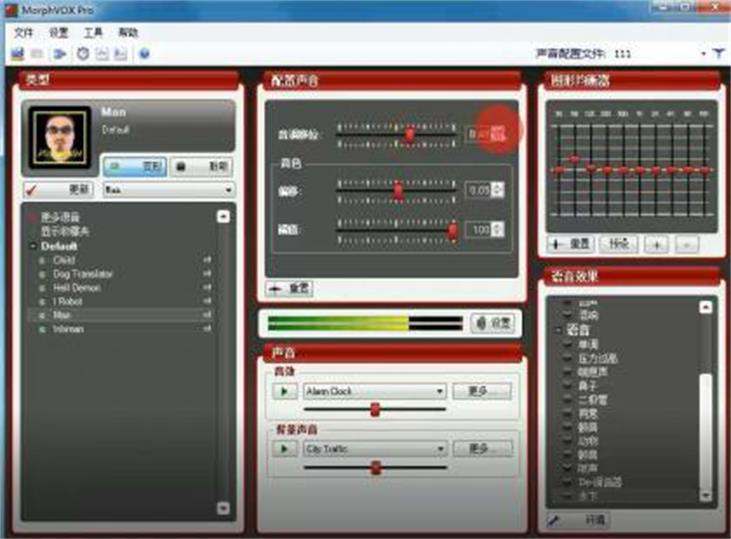Click the blue round help toolbar icon
731x539 pixels.
145,54
